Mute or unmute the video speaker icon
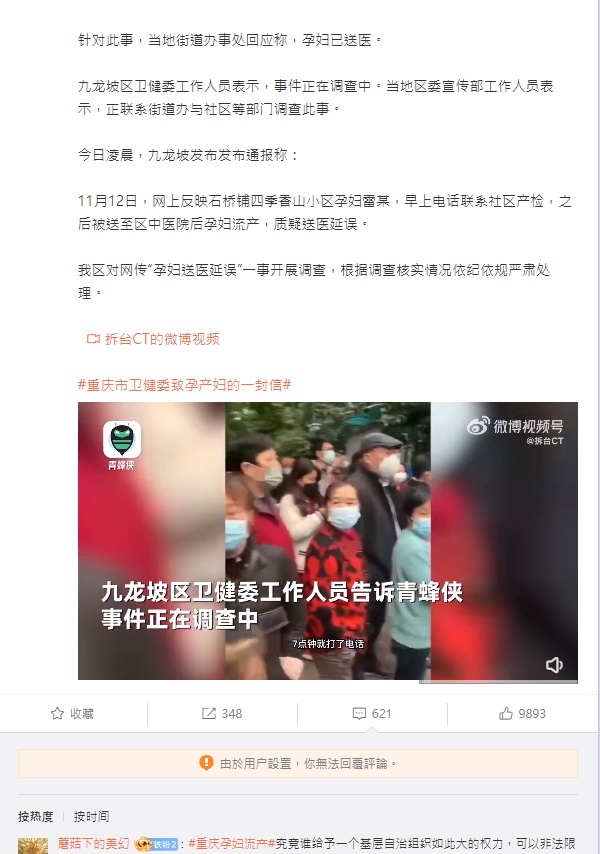 (x=554, y=664)
